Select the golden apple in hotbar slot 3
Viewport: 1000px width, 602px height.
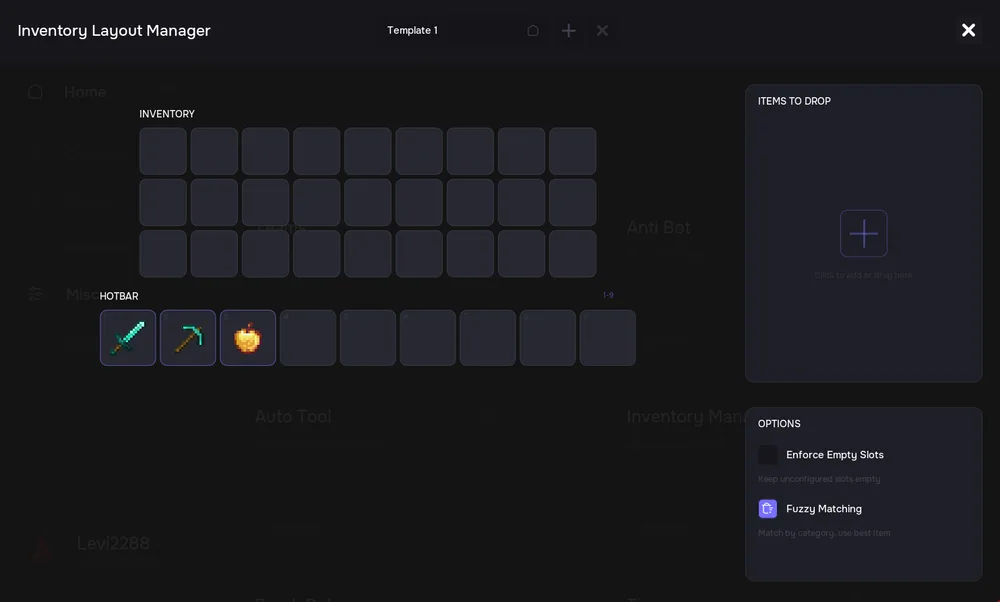tap(248, 338)
